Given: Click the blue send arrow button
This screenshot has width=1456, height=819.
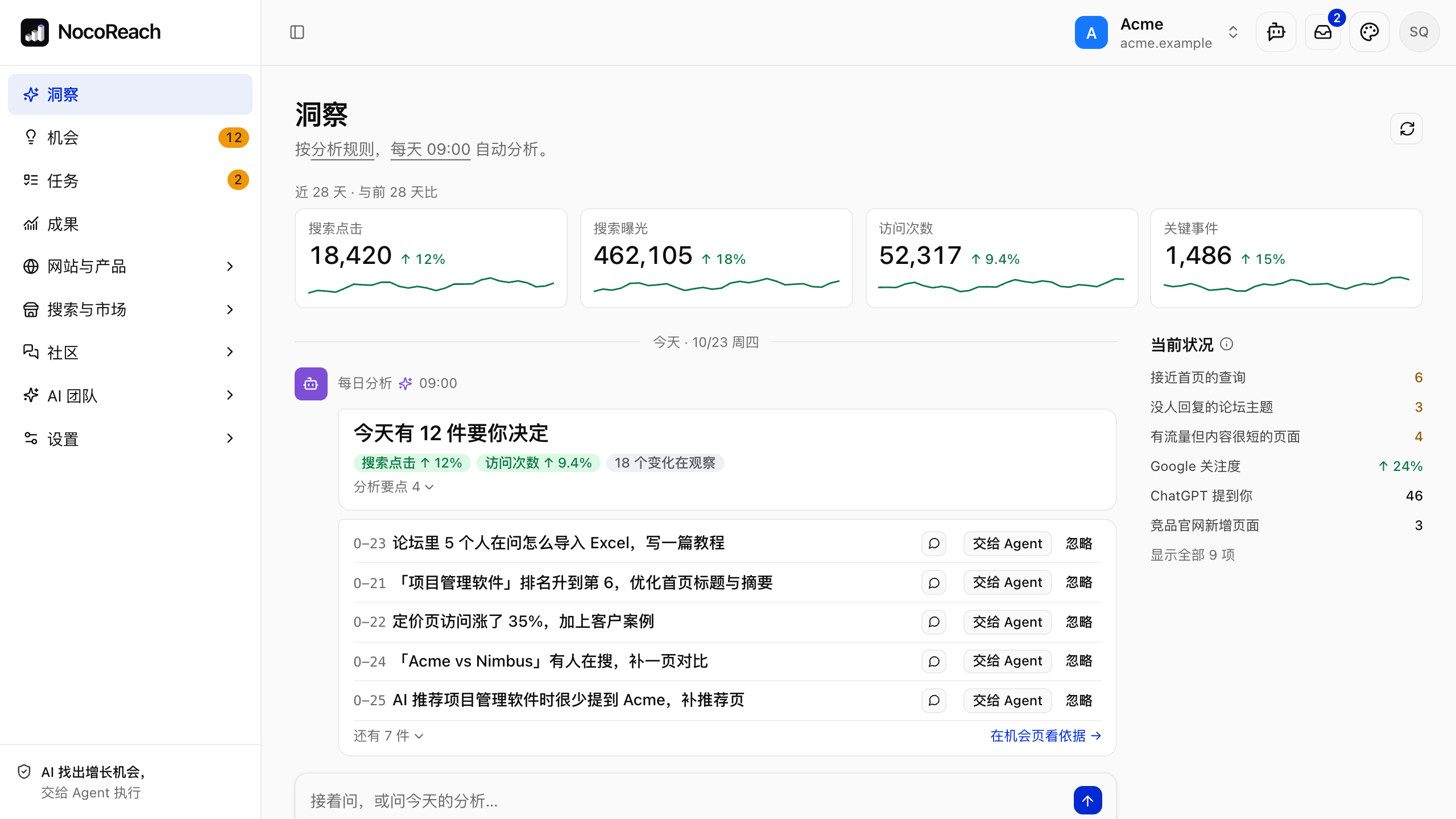Looking at the screenshot, I should (x=1087, y=801).
